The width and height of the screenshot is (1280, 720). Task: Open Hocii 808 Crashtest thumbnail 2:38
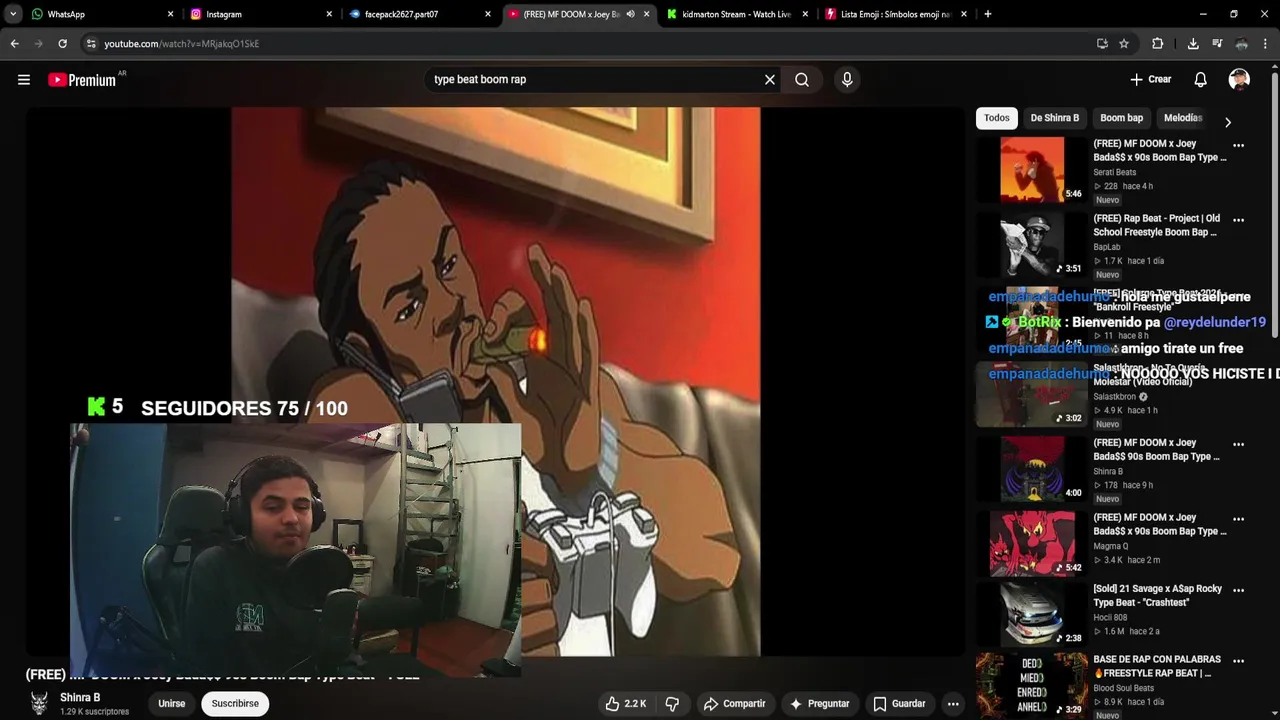tap(1032, 615)
